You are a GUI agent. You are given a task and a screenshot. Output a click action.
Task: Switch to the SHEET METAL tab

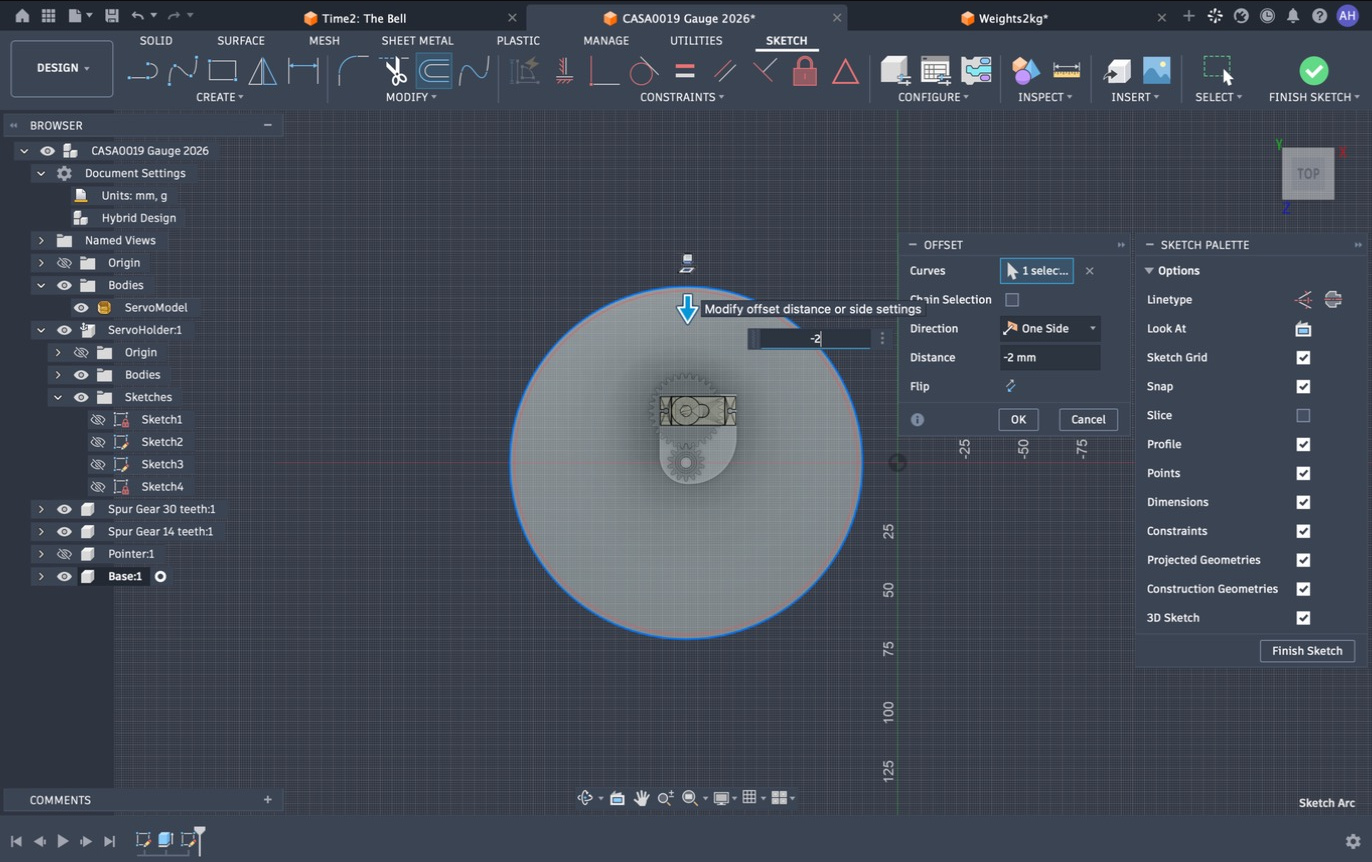coord(417,41)
